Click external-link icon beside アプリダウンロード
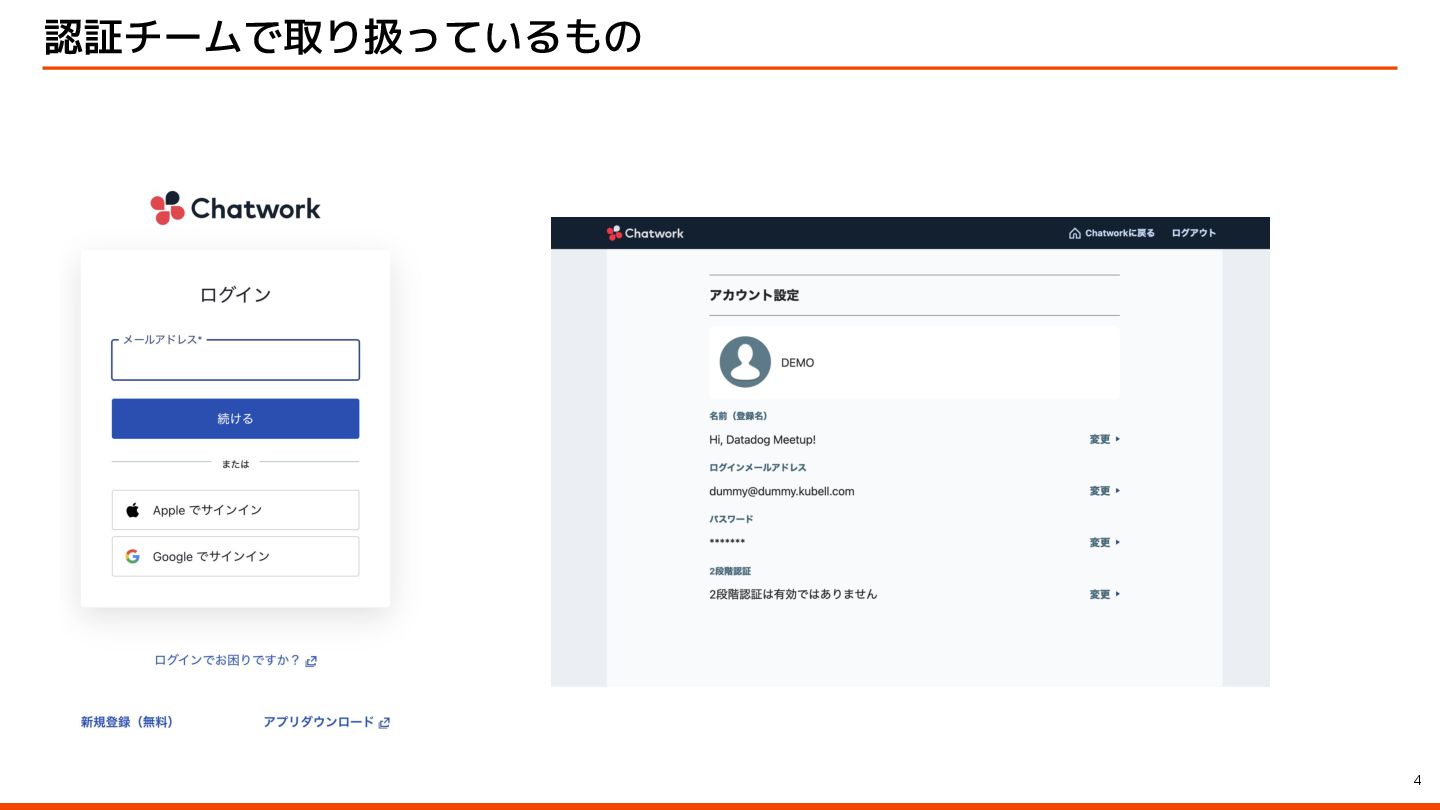The image size is (1440, 810). [x=384, y=722]
